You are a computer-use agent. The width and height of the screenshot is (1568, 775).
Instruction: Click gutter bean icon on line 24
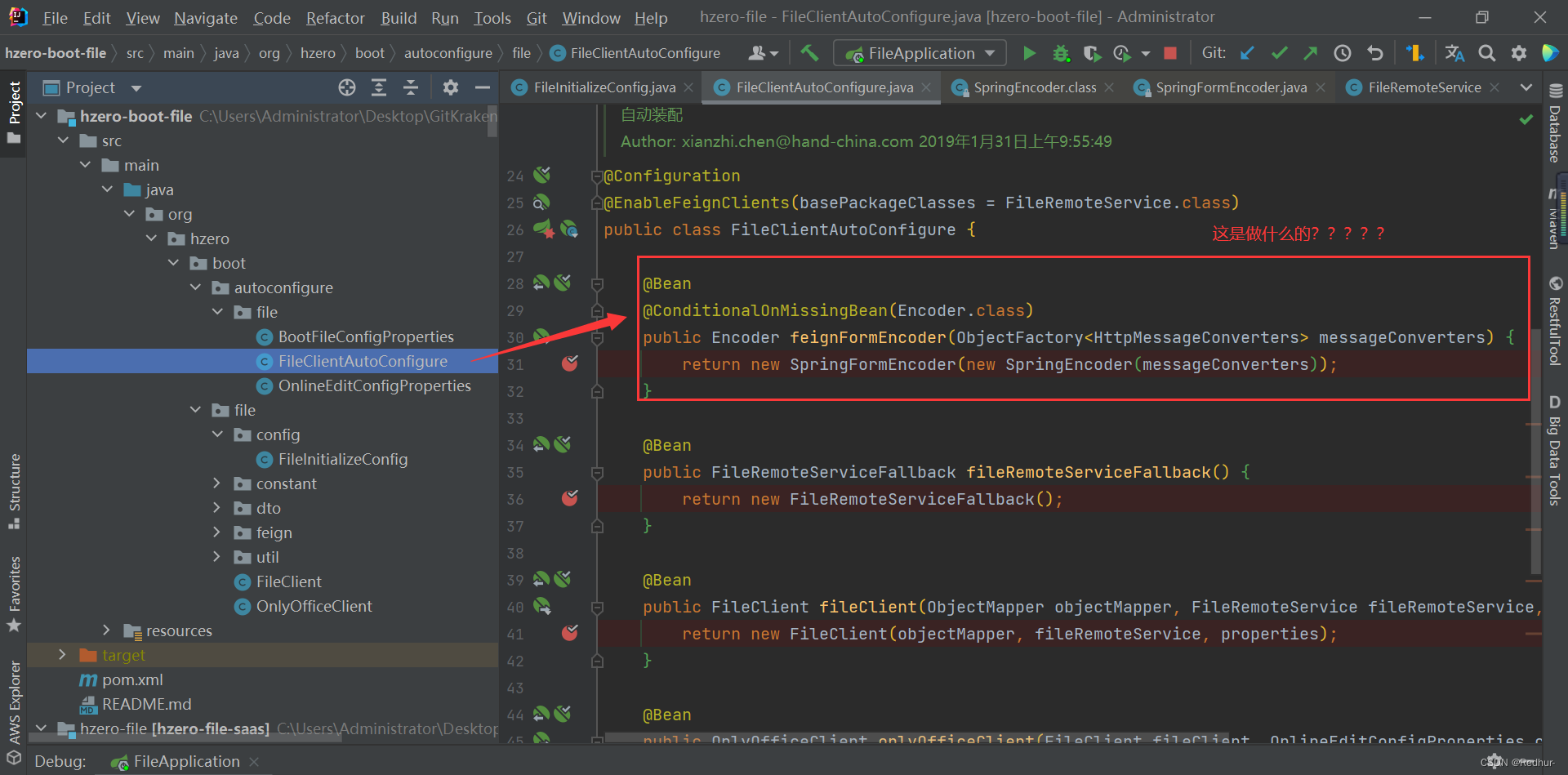click(541, 175)
